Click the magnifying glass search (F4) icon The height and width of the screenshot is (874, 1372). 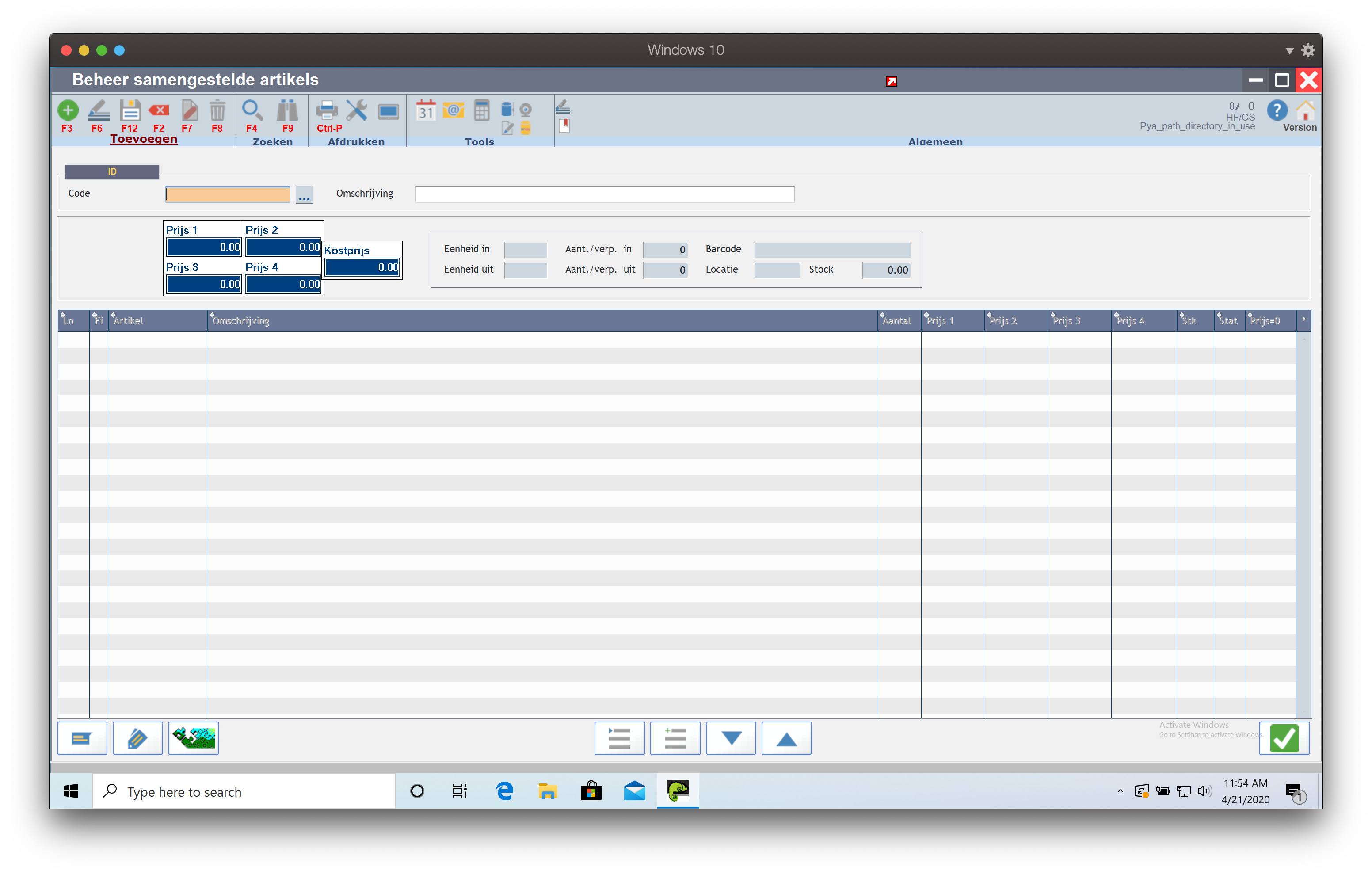tap(252, 110)
